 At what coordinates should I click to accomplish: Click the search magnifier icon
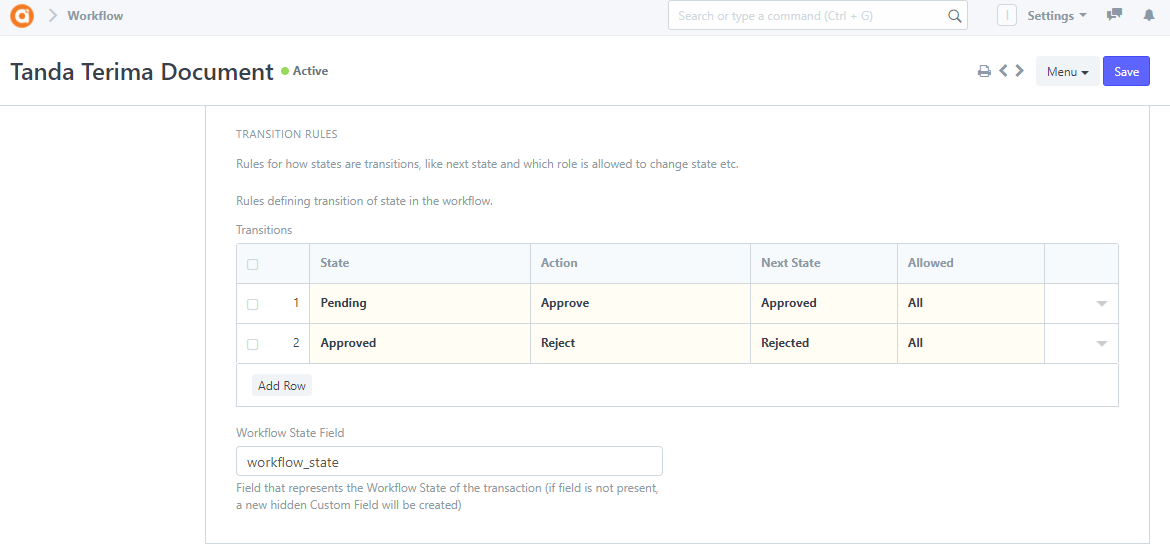pos(954,16)
